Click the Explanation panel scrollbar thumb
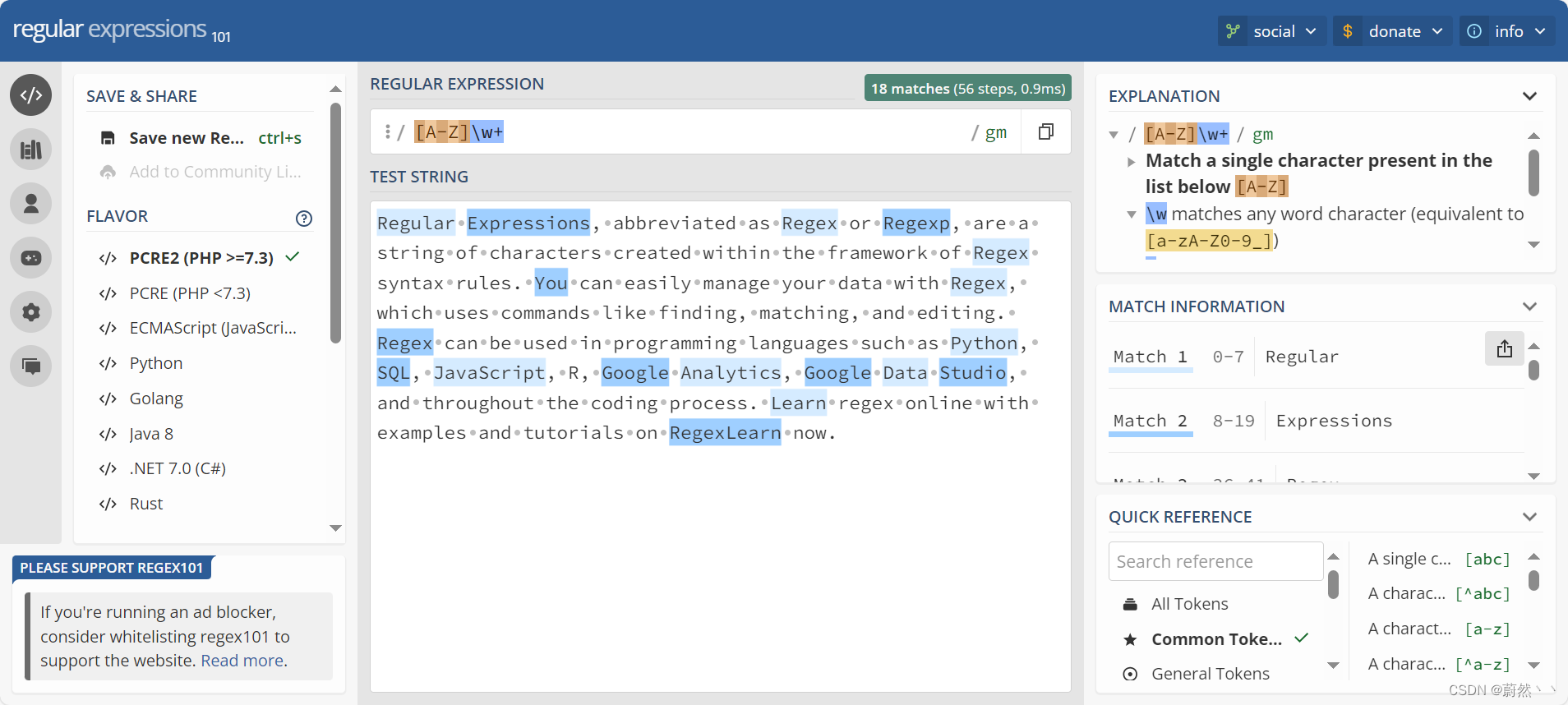 (1533, 173)
